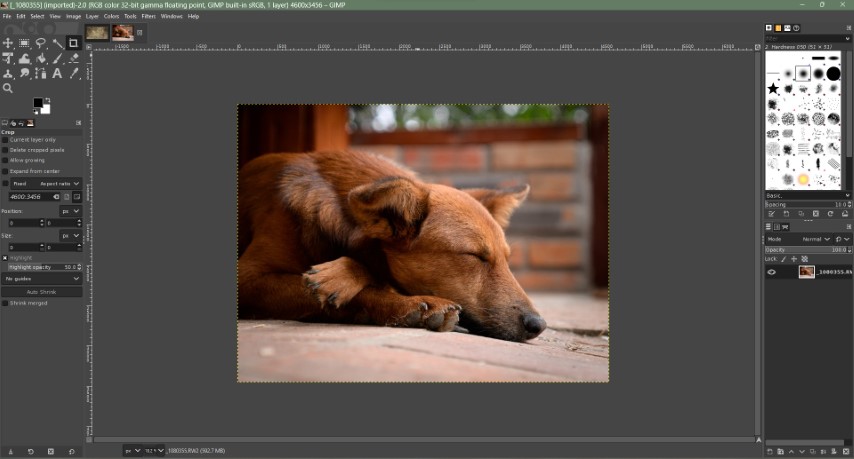This screenshot has width=854, height=459.
Task: Enable Shrink merged checkbox
Action: click(x=5, y=303)
